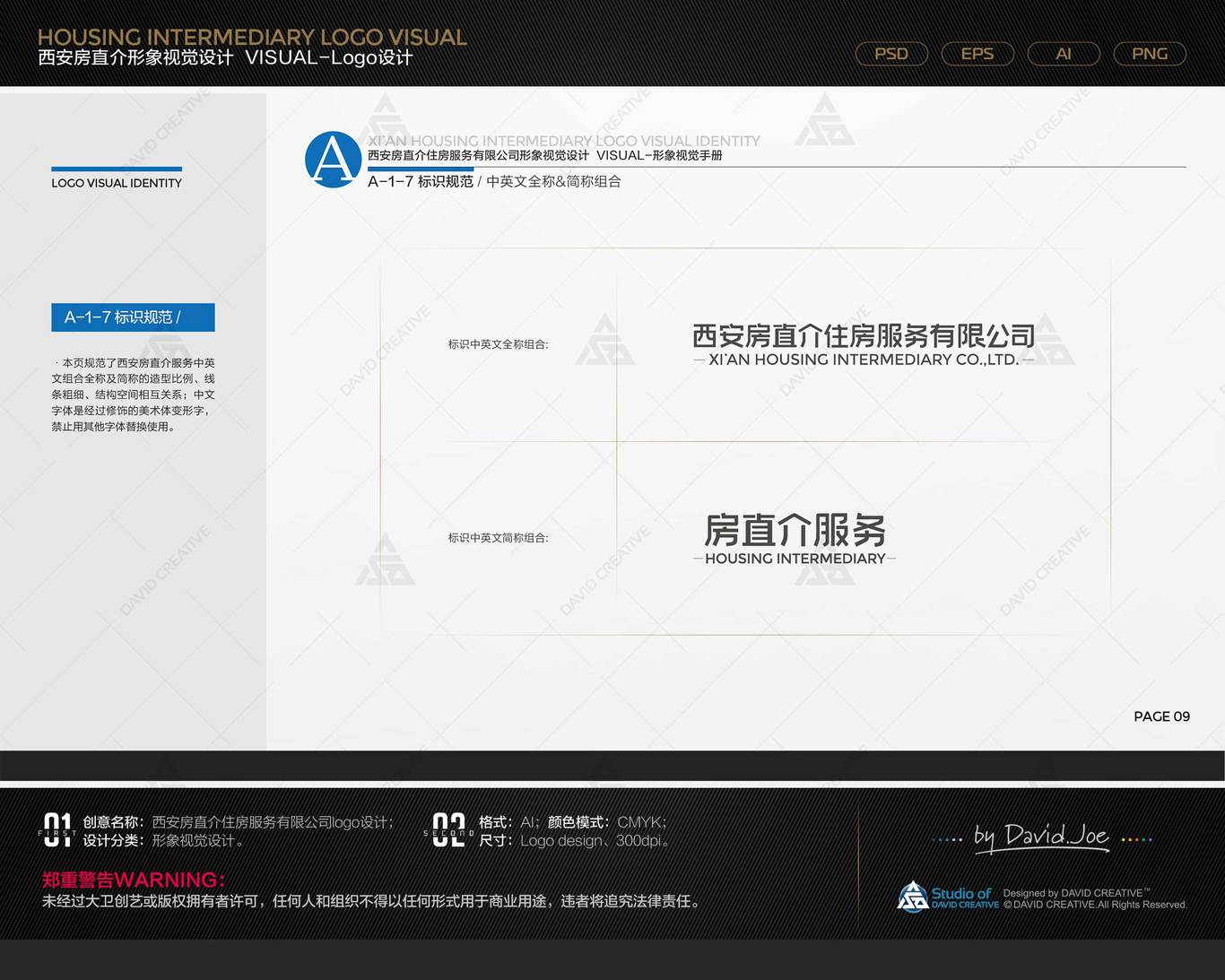Click 西安房直介住房服务有限公司形象视觉设计 VISUAL-形象视觉手册 line
Viewport: 1225px width, 980px height.
point(545,156)
